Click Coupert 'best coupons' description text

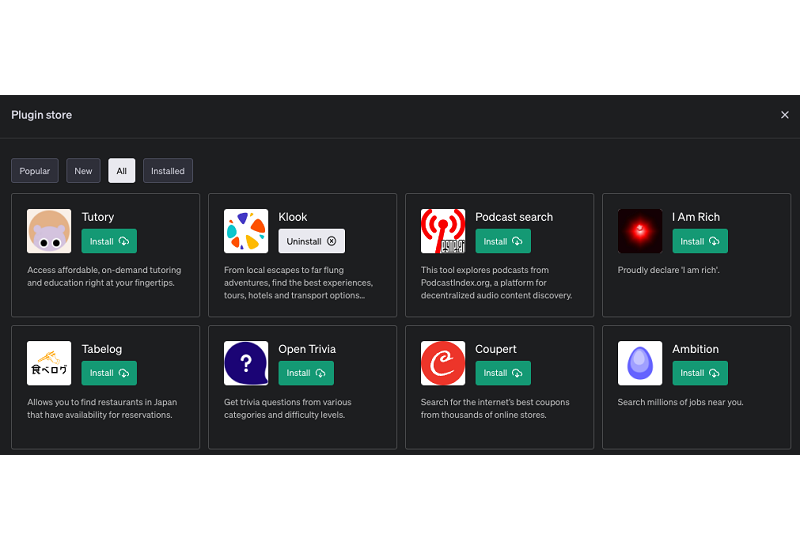pos(495,408)
